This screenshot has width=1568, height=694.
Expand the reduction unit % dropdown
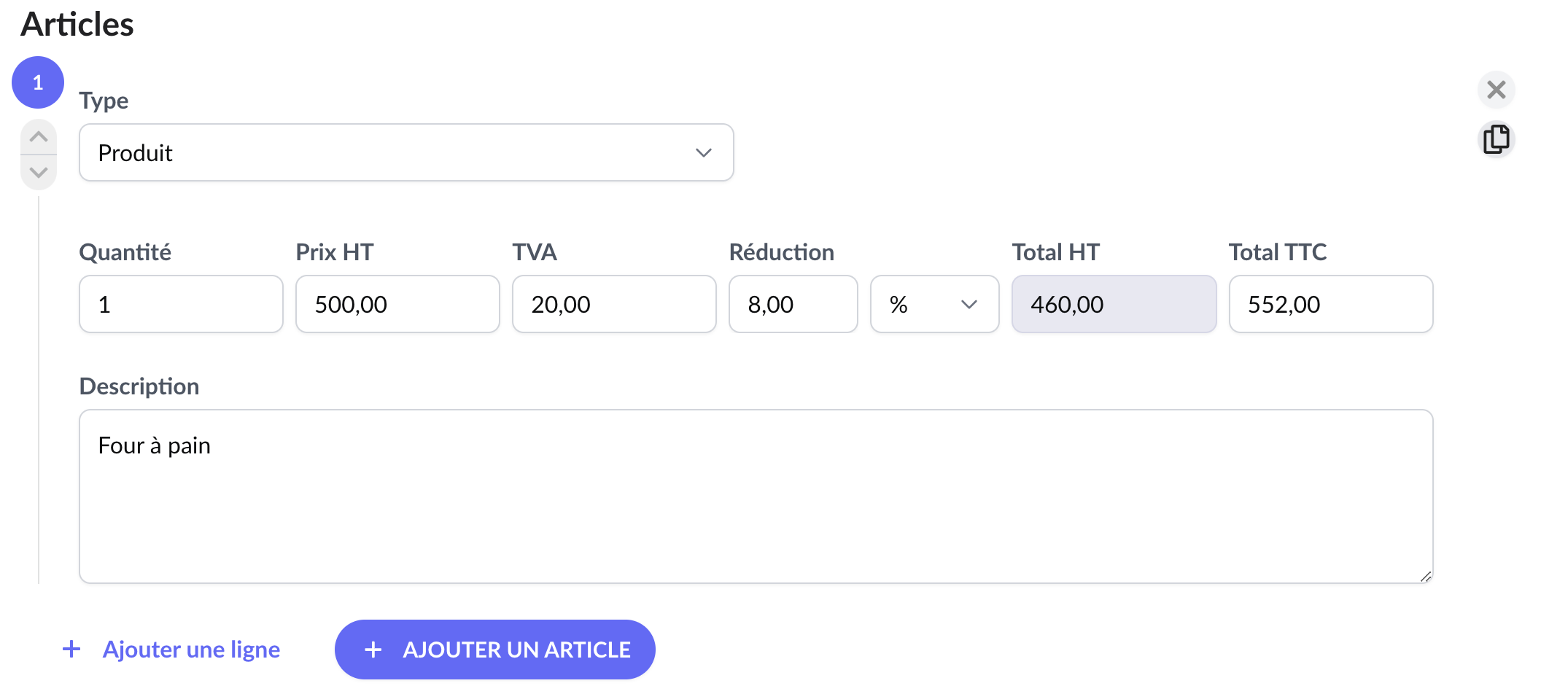[934, 304]
